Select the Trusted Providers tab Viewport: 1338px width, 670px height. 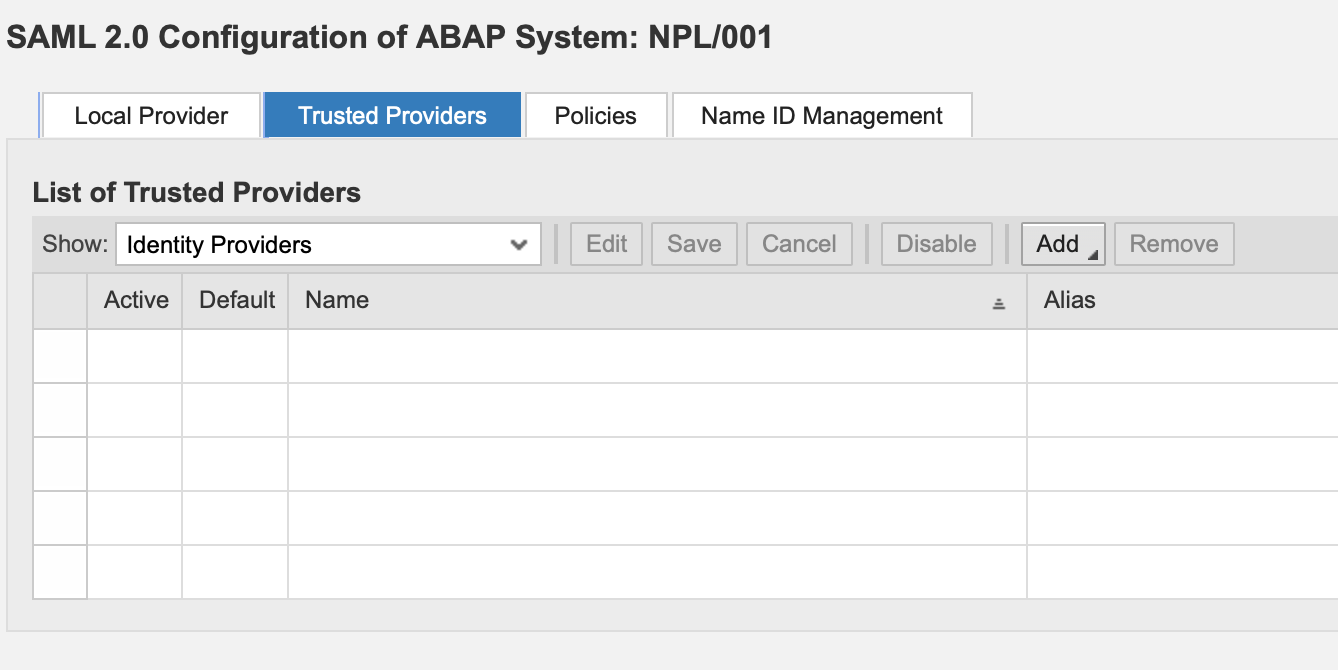392,115
